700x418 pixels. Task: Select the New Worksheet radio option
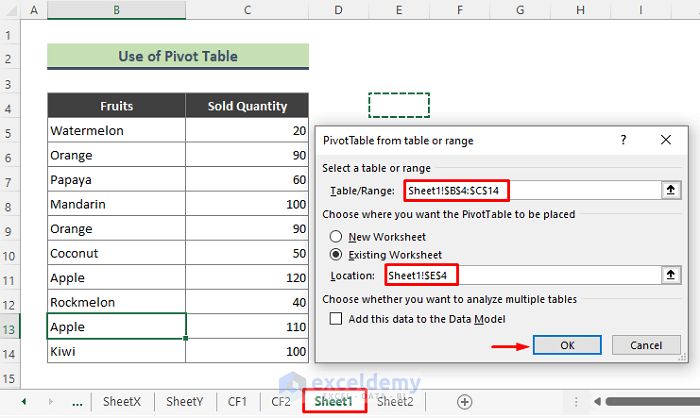pos(338,236)
